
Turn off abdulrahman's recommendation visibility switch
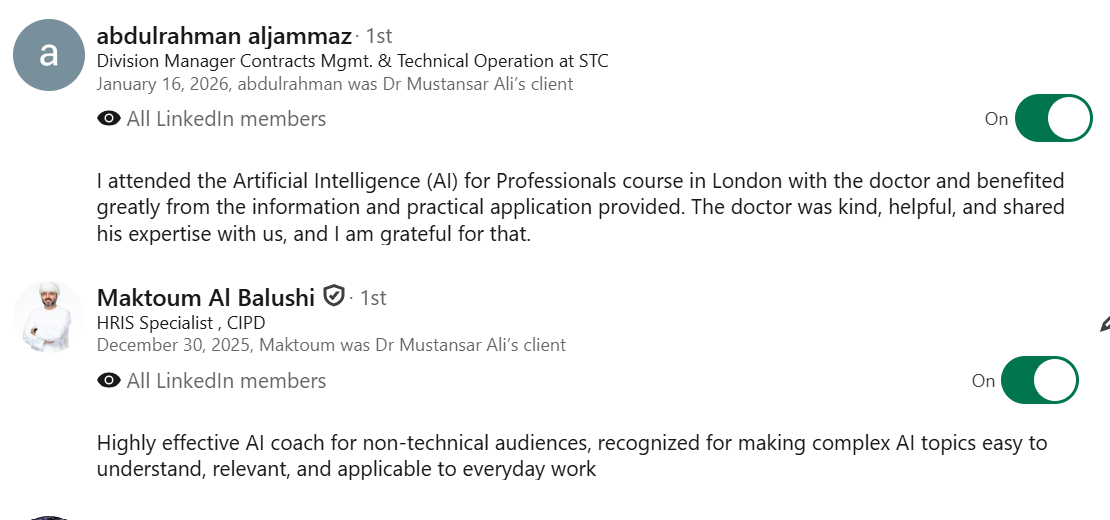pos(1053,119)
